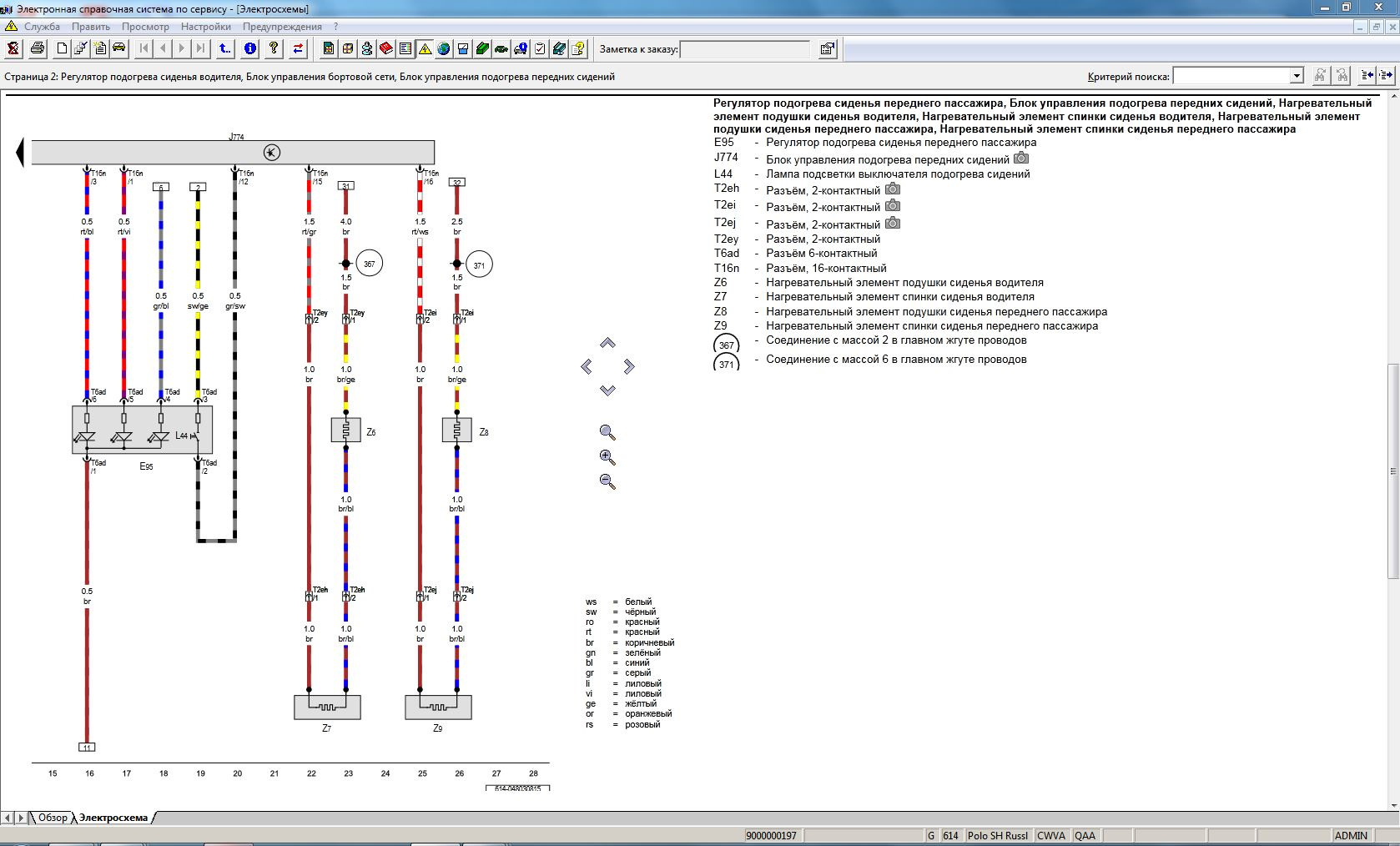Click the yellow question mark help icon
The height and width of the screenshot is (846, 1400).
[274, 48]
